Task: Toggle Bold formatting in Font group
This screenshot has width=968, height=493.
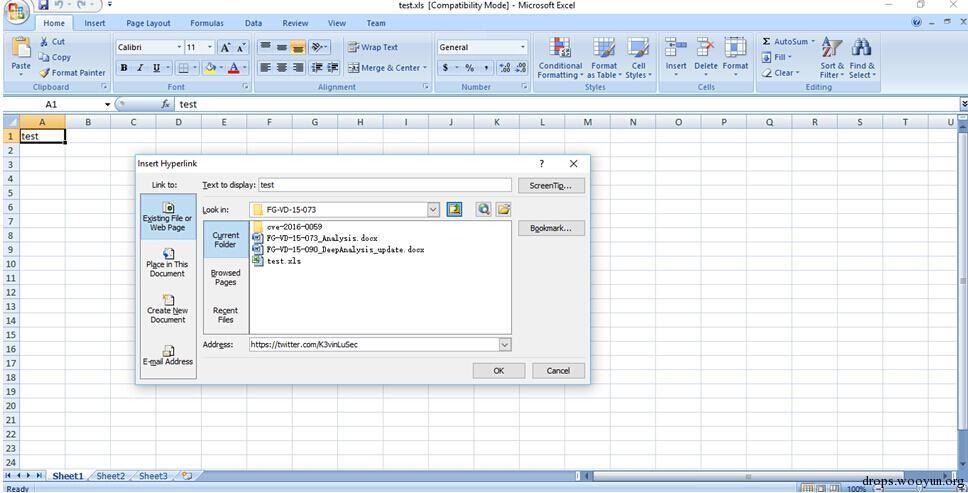Action: pyautogui.click(x=124, y=68)
